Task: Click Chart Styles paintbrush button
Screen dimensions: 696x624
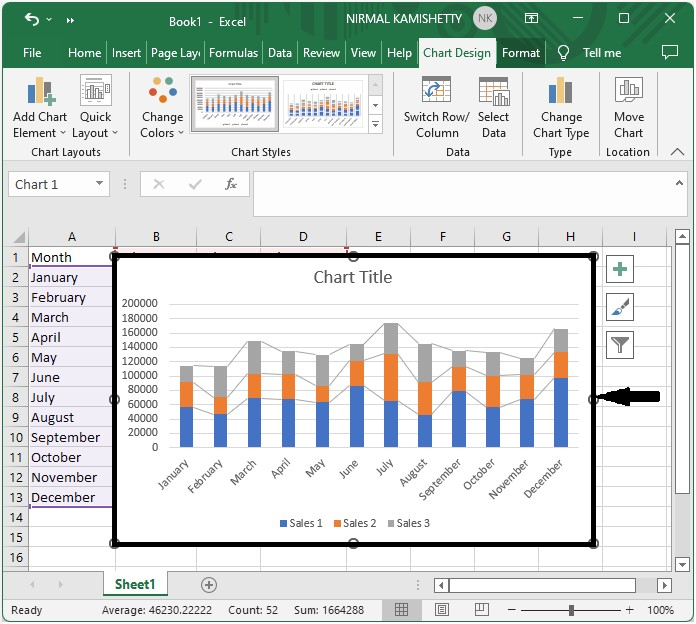Action: (620, 307)
